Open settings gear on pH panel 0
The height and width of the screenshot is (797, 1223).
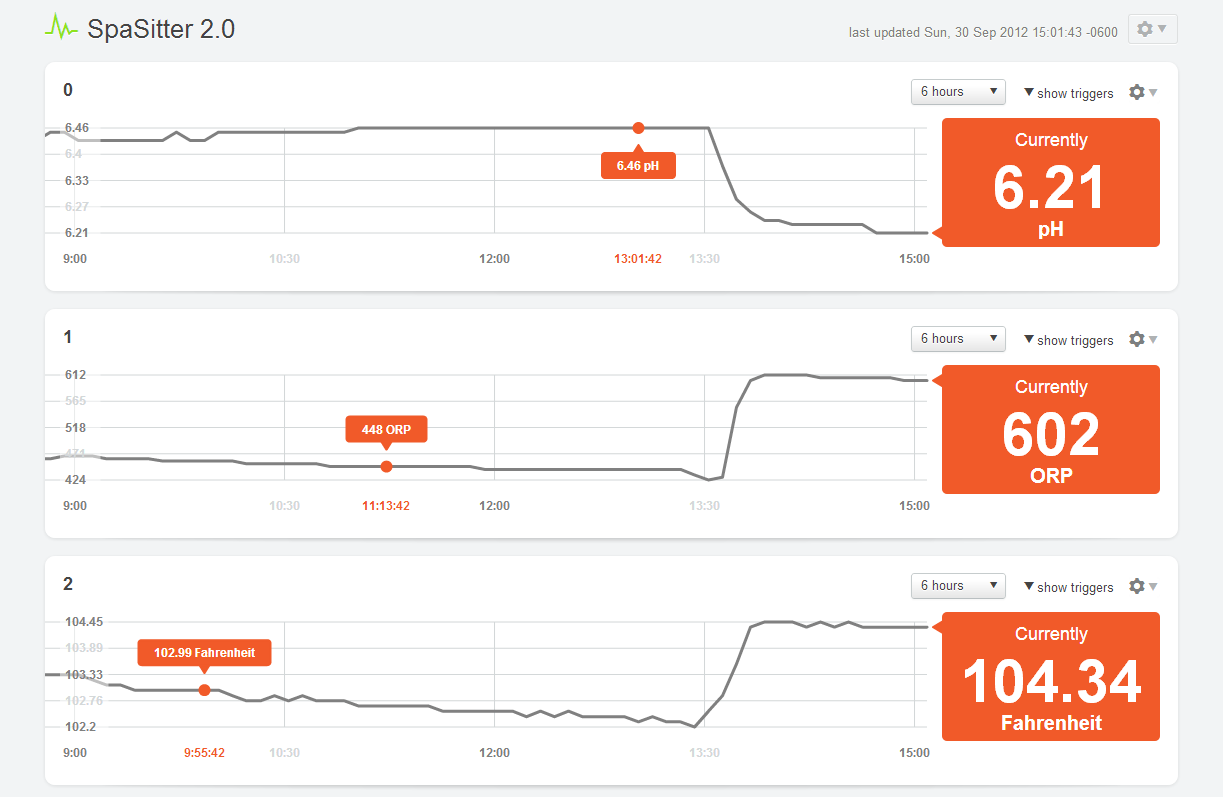(x=1138, y=92)
